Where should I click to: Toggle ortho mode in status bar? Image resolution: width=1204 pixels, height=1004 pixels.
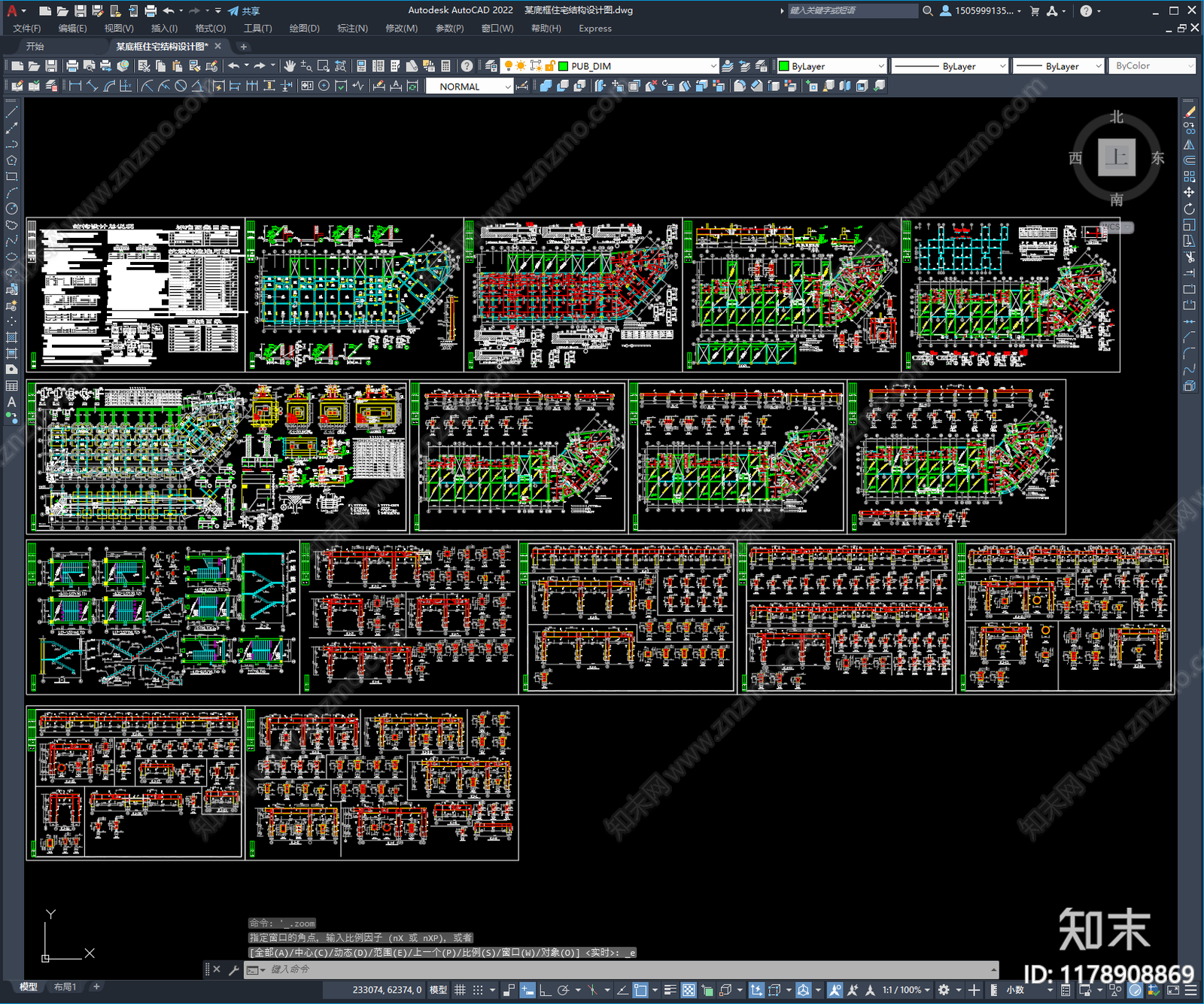coord(545,990)
